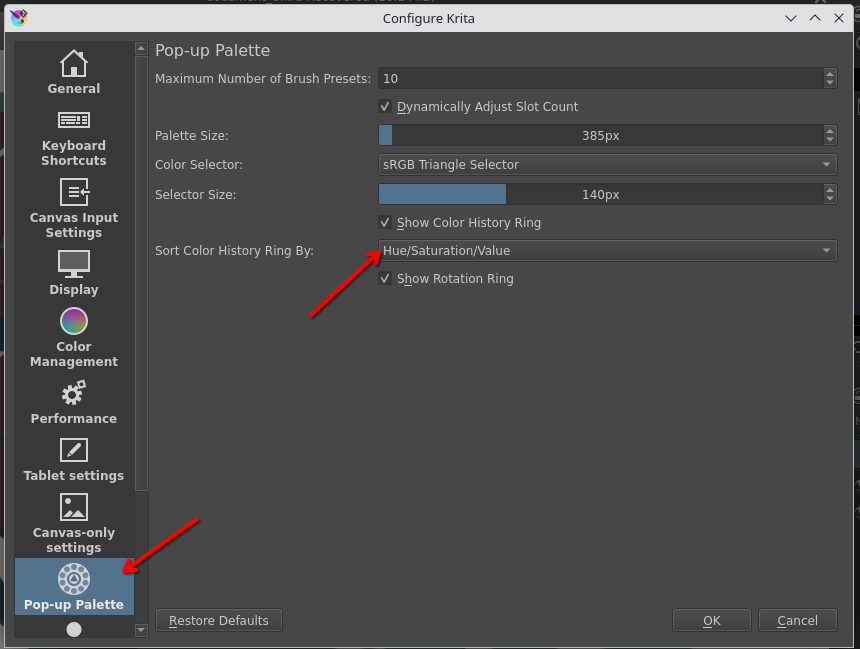Click the Maximum Number of Brush Presets field

coord(600,78)
